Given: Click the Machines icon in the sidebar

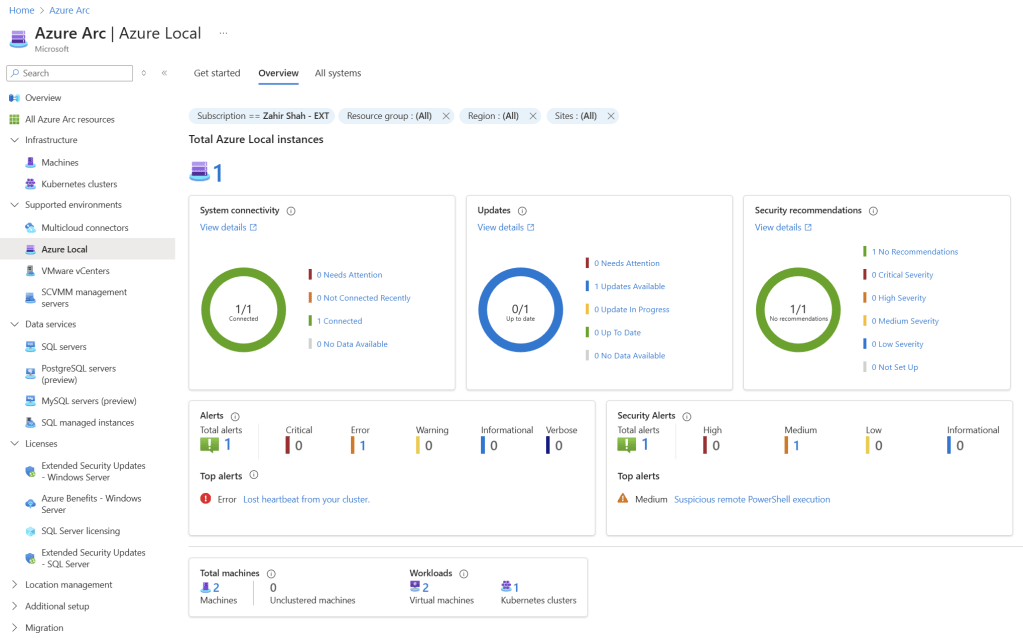Looking at the screenshot, I should click(31, 162).
